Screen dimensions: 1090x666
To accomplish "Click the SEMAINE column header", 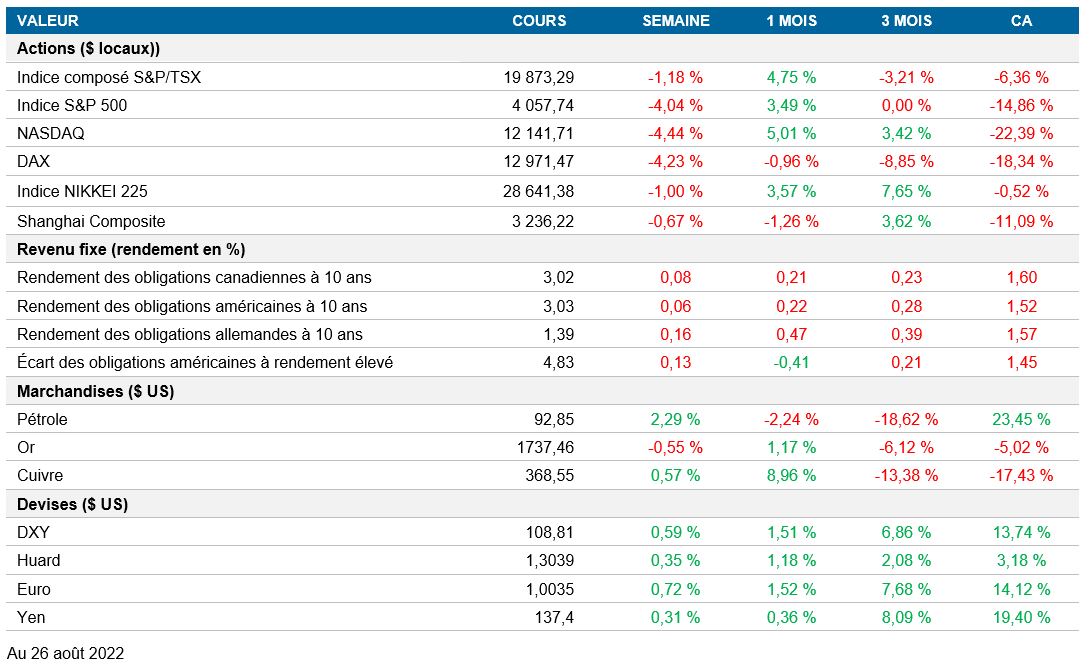I will pos(675,20).
